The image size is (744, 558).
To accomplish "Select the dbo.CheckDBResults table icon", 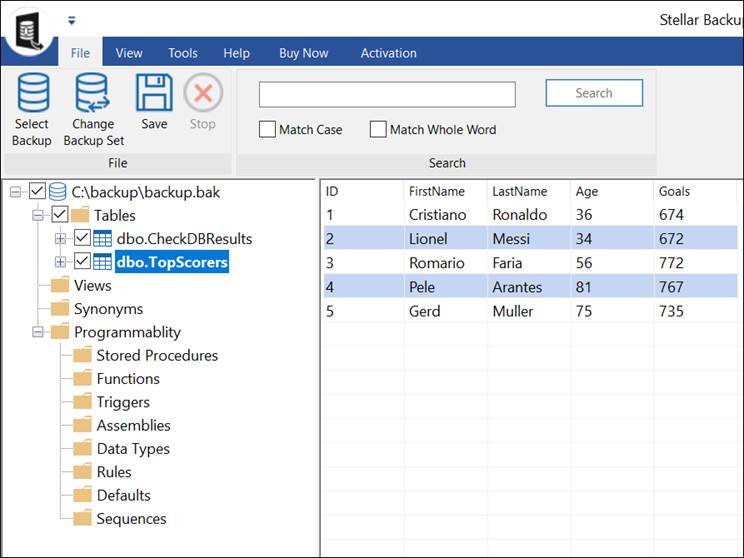I will coord(103,239).
